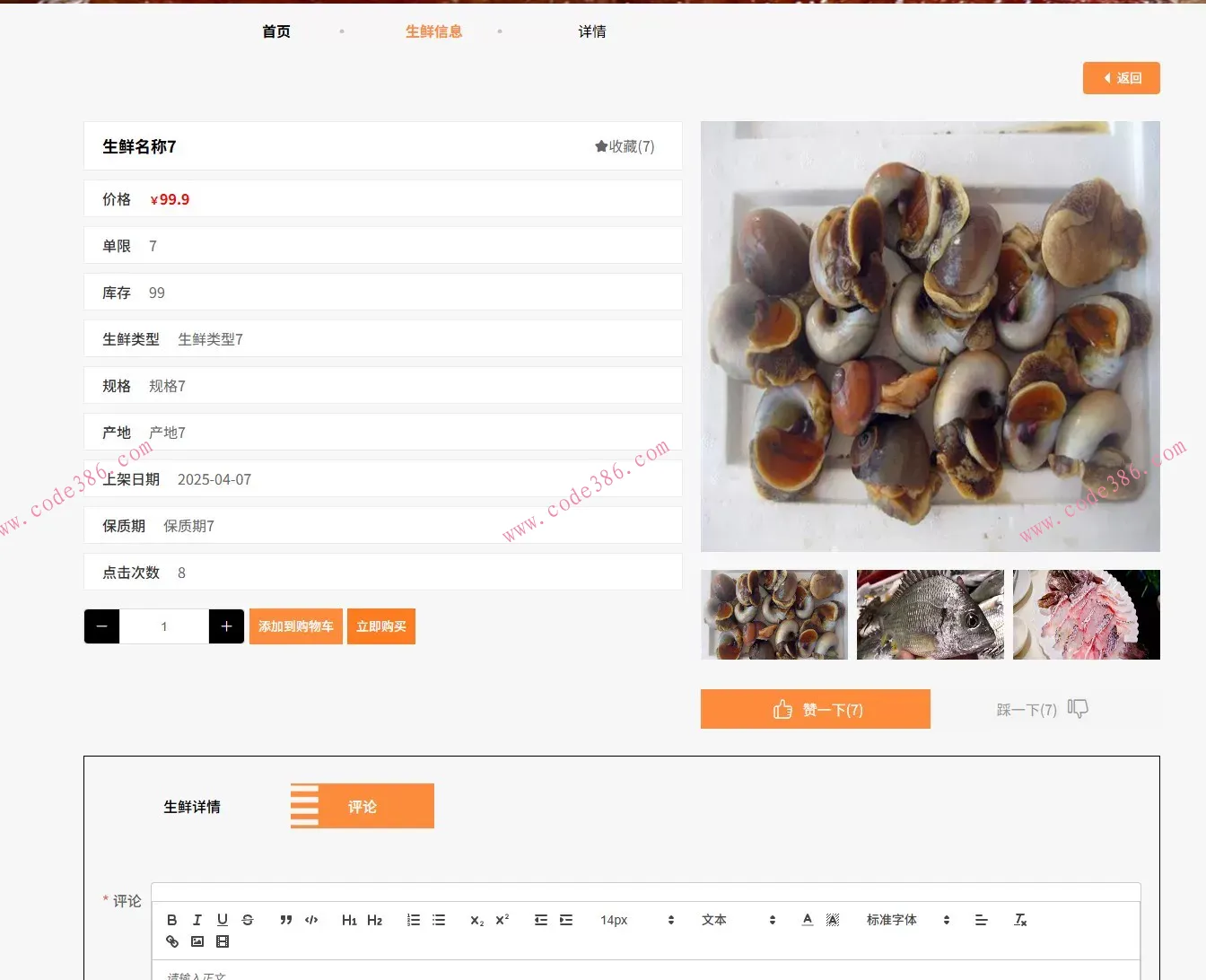Click the thumbs-down 踩一下 icon

(x=1078, y=708)
